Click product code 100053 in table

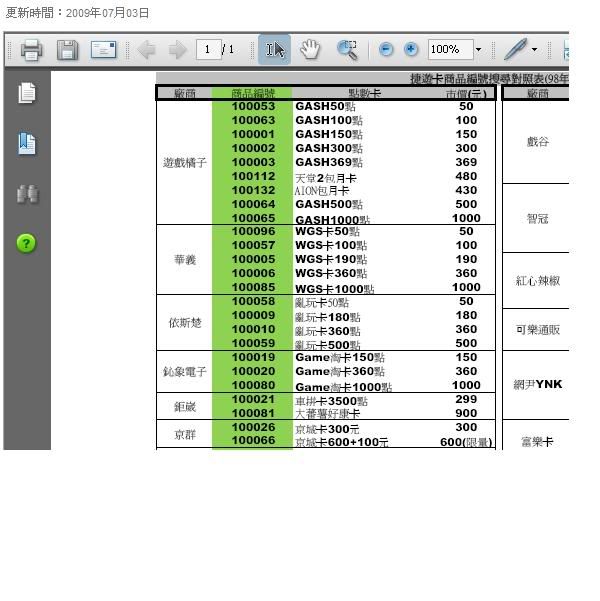pos(253,106)
